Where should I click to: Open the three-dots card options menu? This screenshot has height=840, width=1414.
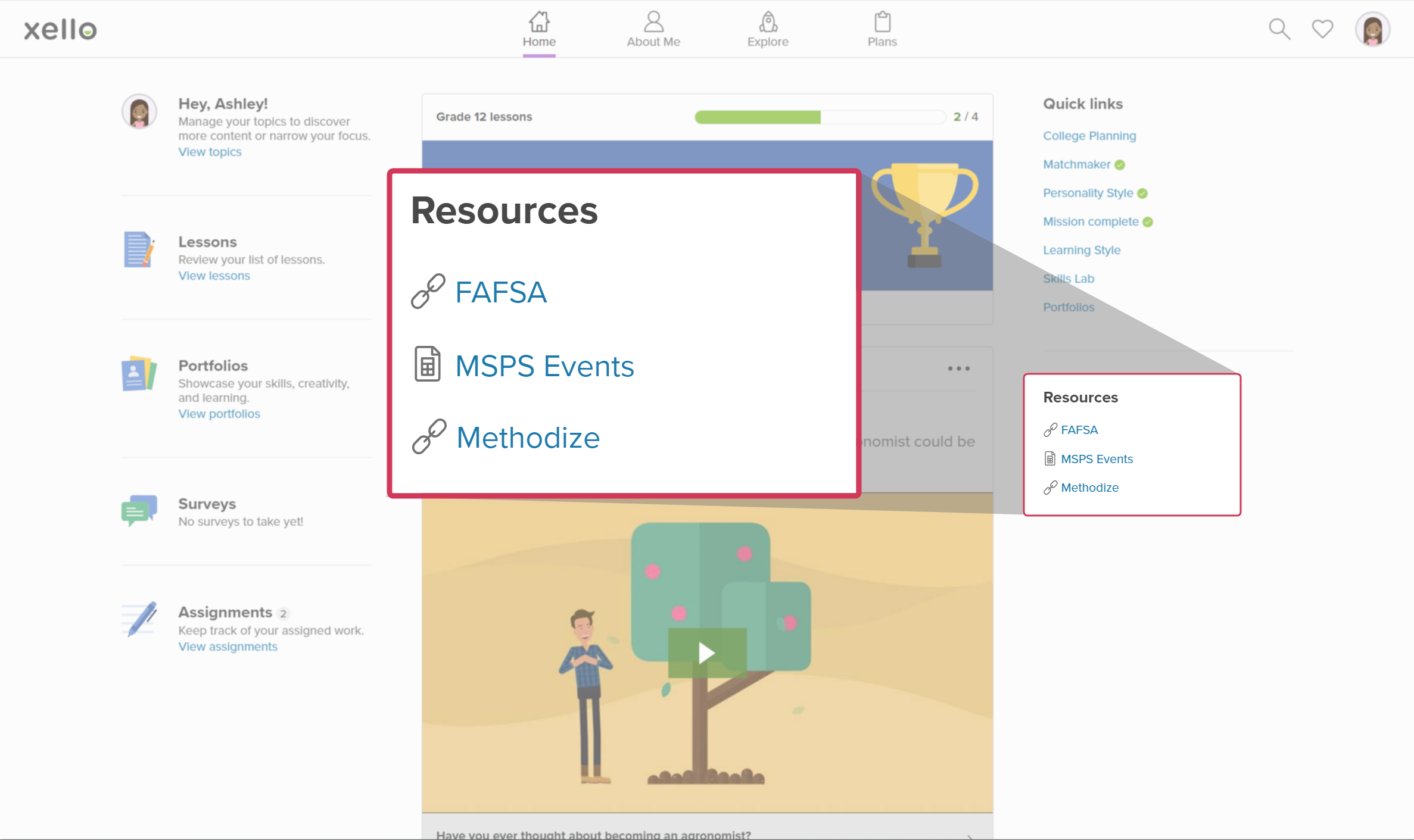pos(958,369)
